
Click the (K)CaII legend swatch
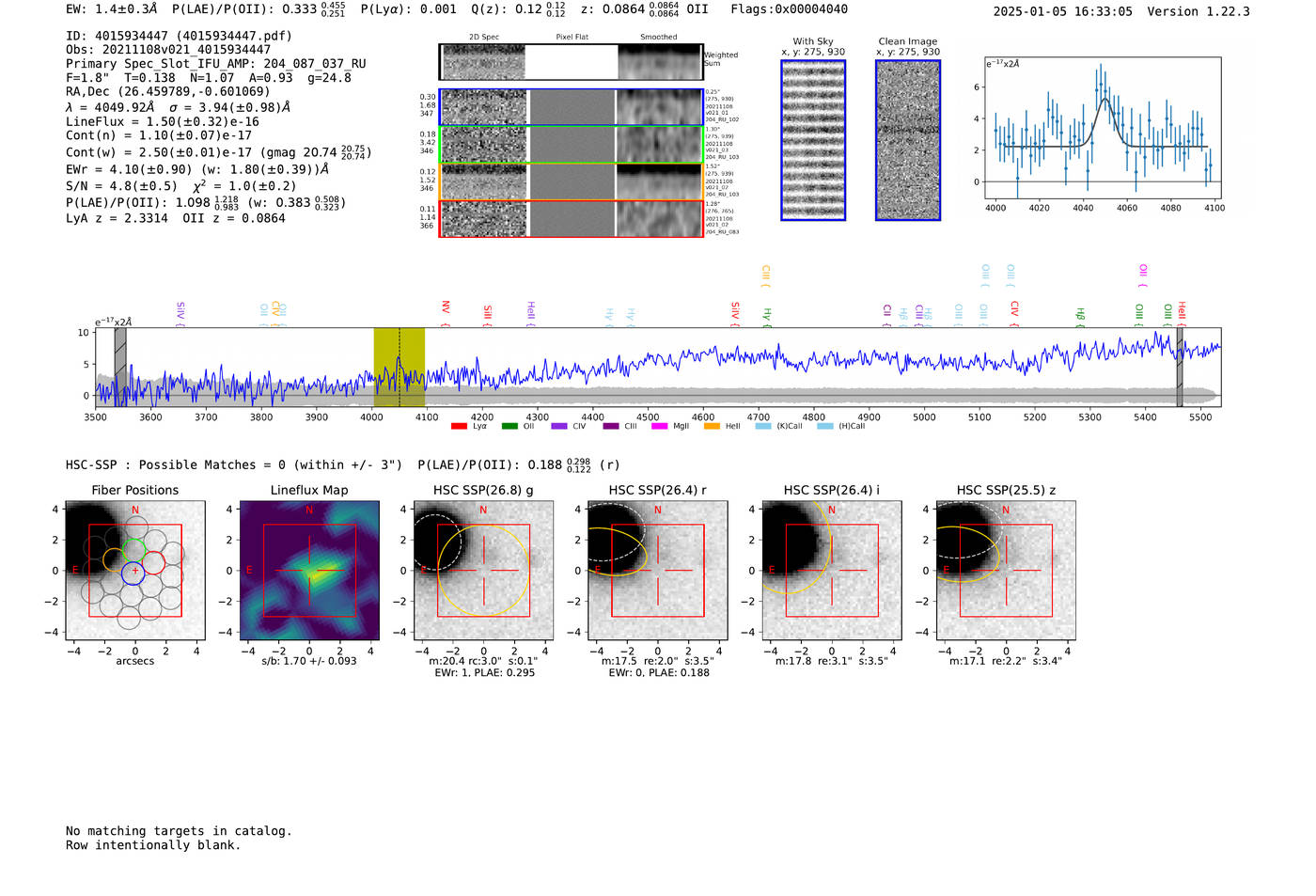762,426
